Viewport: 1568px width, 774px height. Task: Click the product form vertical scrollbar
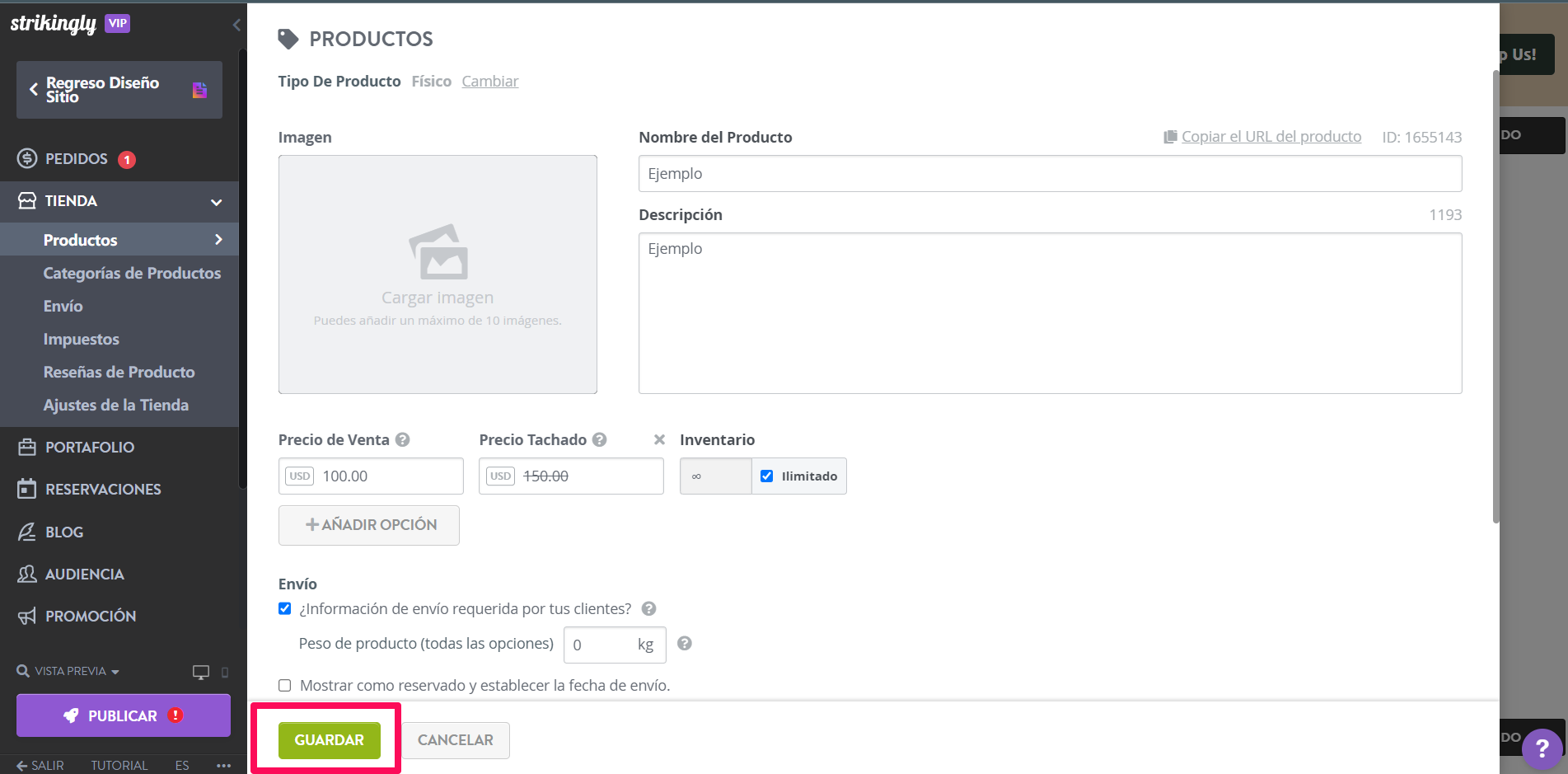1496,297
